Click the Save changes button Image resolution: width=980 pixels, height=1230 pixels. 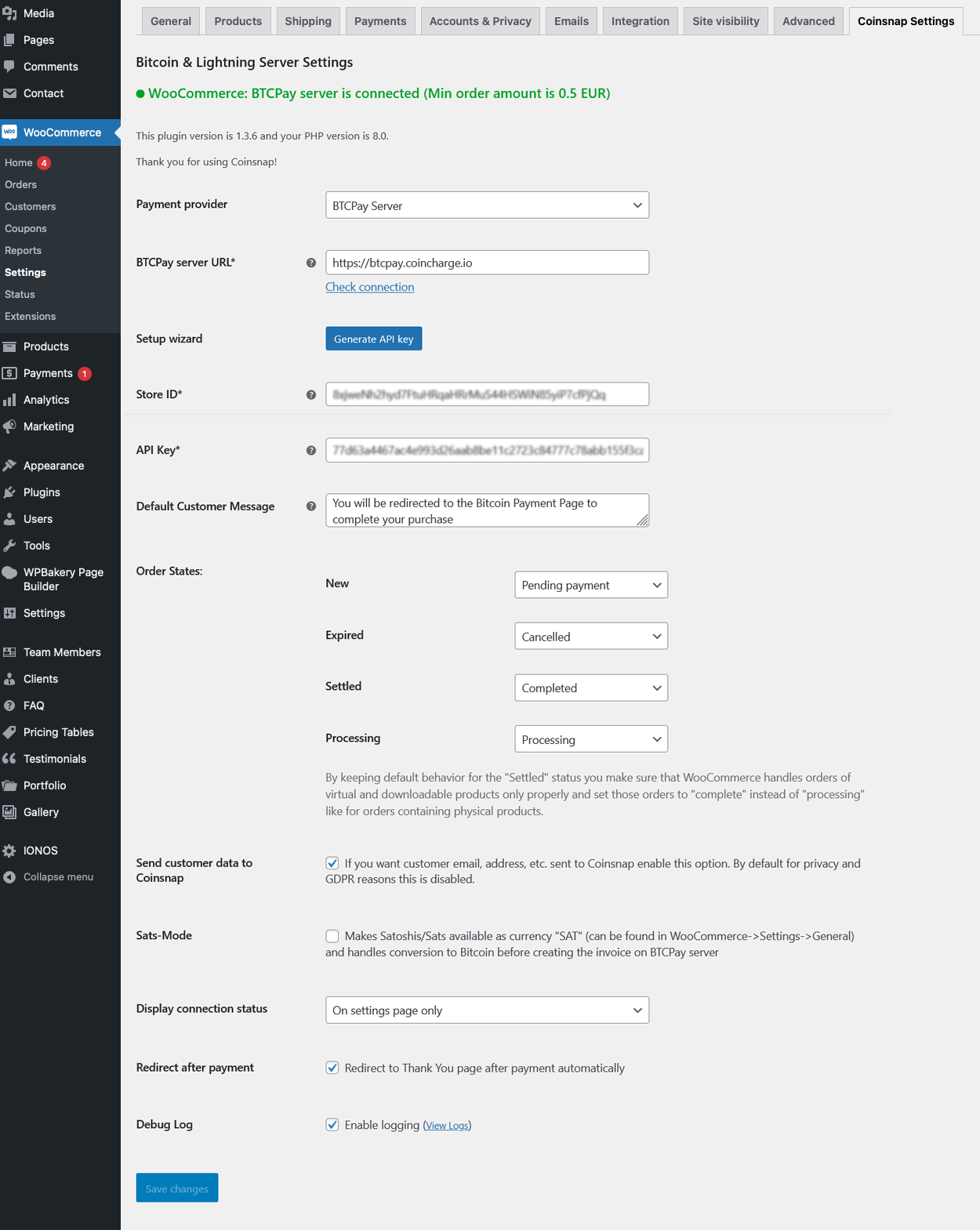click(177, 1188)
